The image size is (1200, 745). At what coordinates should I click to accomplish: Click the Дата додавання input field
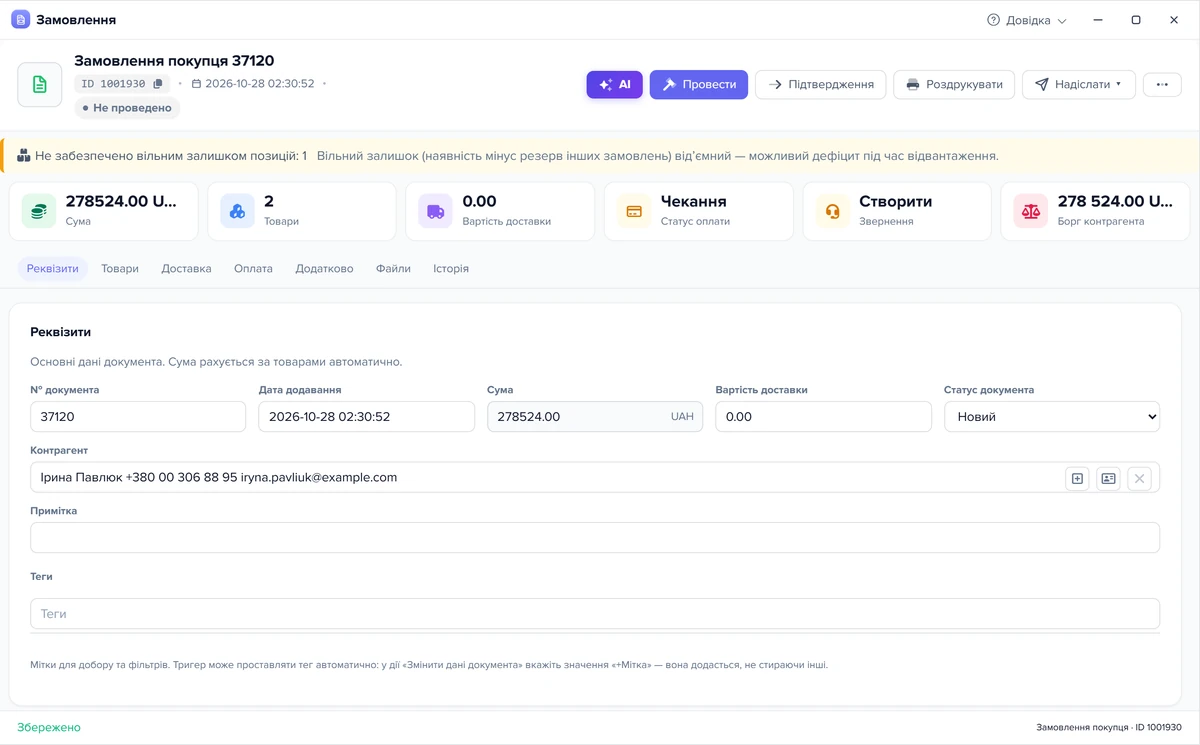click(x=366, y=417)
